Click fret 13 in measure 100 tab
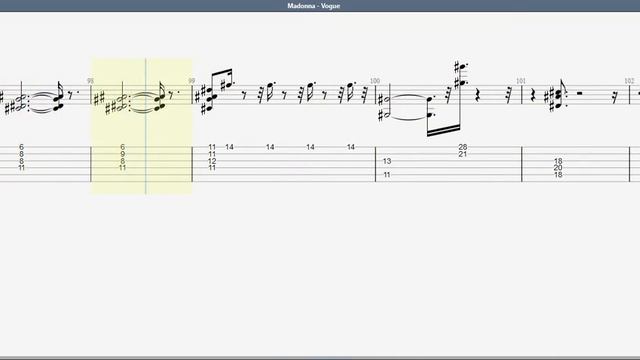 387,161
